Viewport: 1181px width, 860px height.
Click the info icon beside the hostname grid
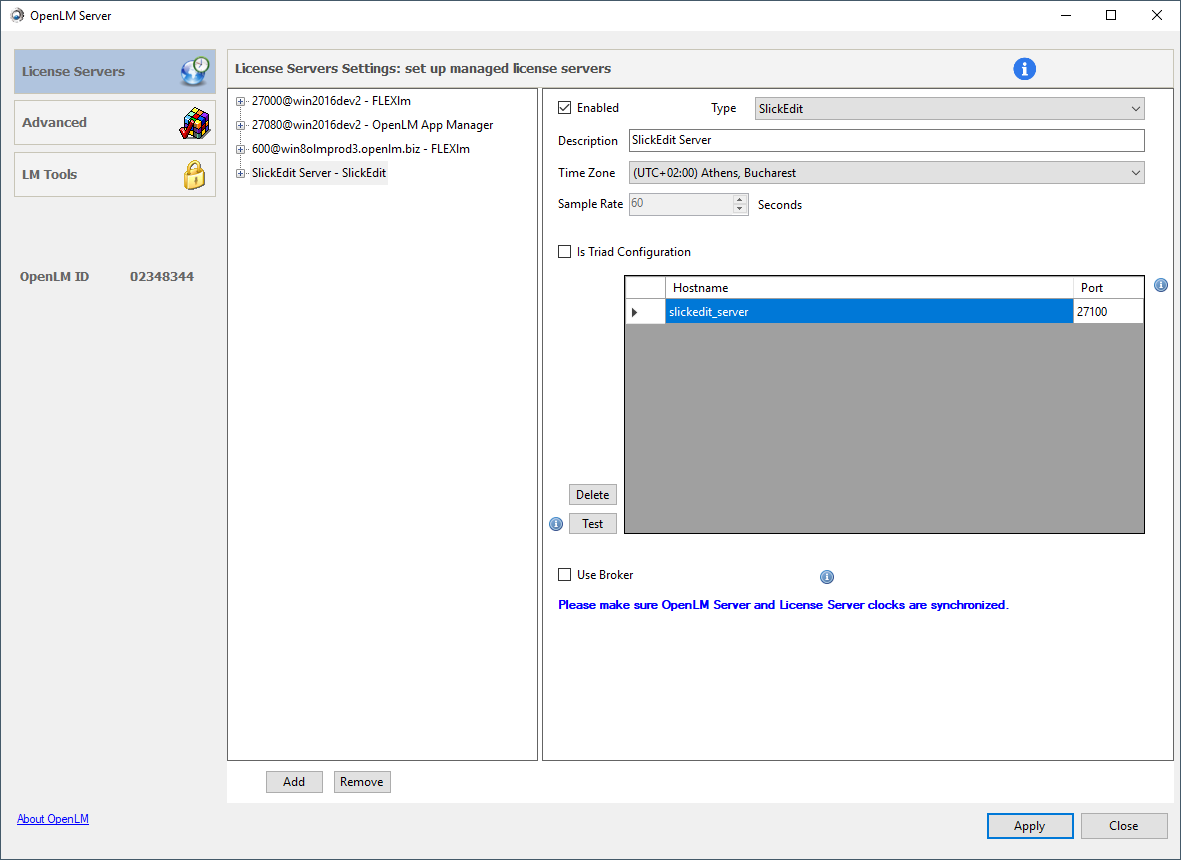1160,285
